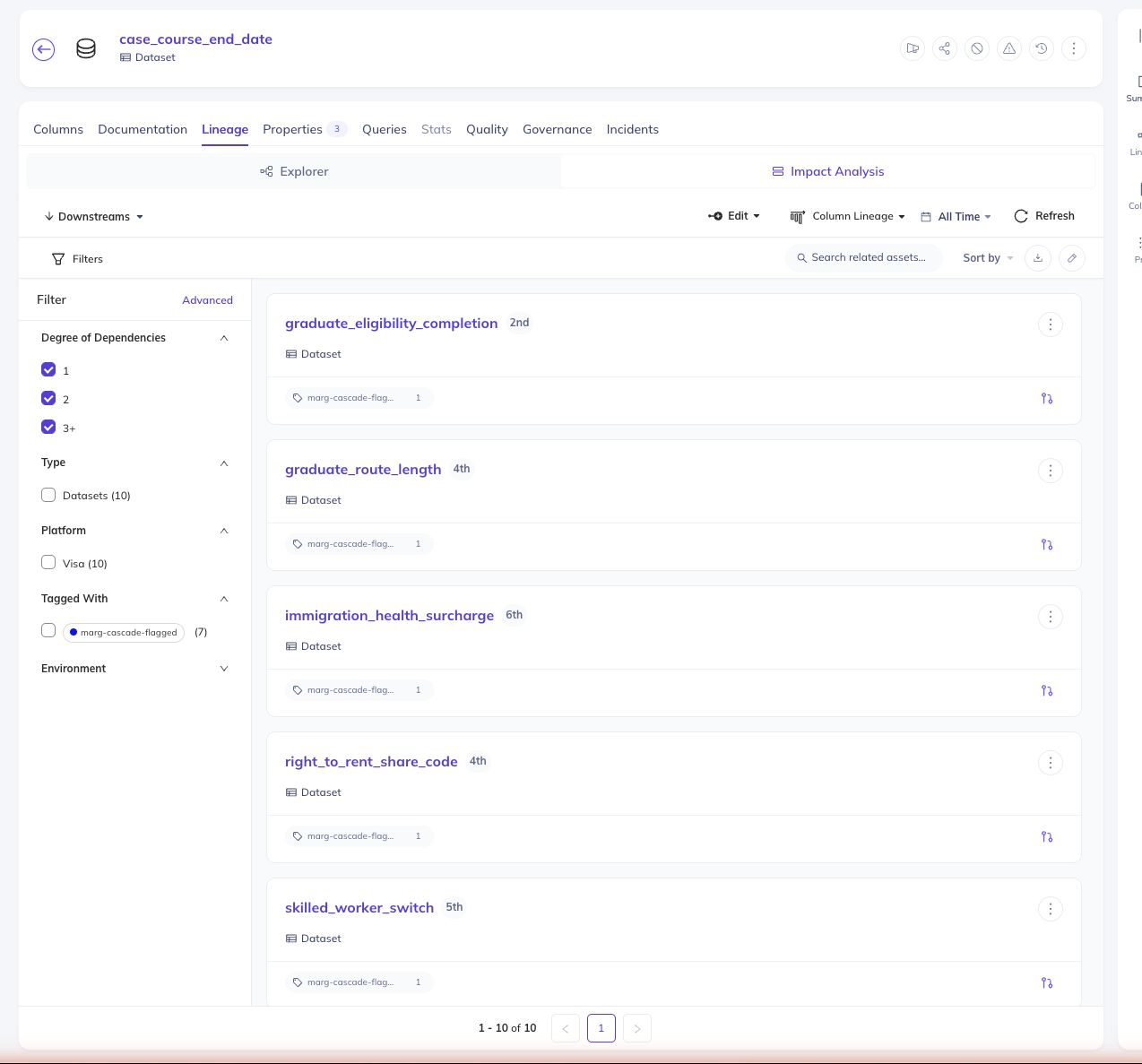The height and width of the screenshot is (1064, 1142).
Task: View the lineage path for graduate_route_length
Action: pyautogui.click(x=1047, y=545)
